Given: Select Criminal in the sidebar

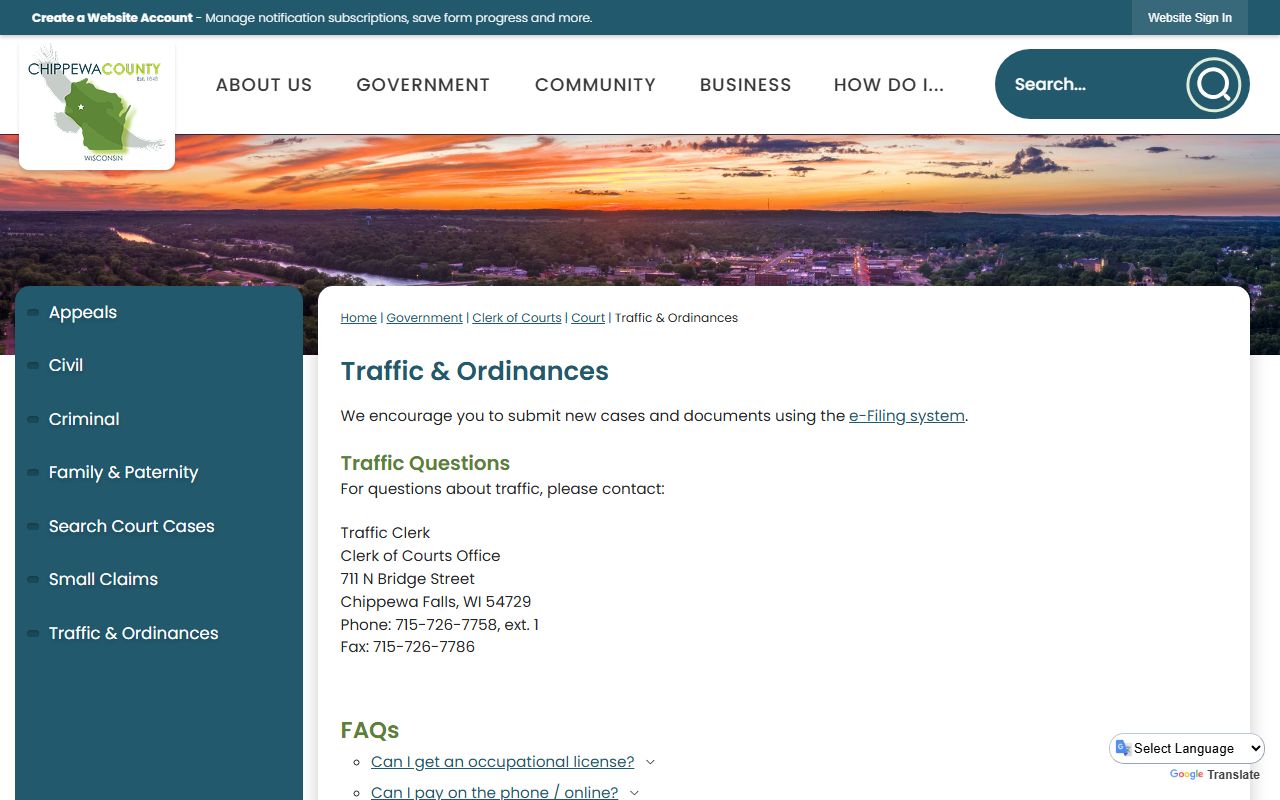Looking at the screenshot, I should tap(84, 419).
